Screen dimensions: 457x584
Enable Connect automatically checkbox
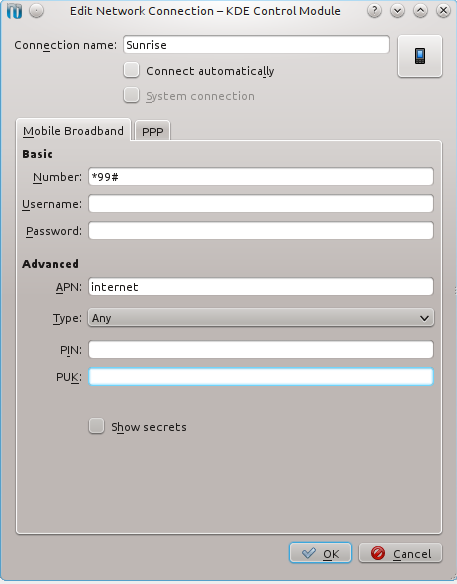131,70
